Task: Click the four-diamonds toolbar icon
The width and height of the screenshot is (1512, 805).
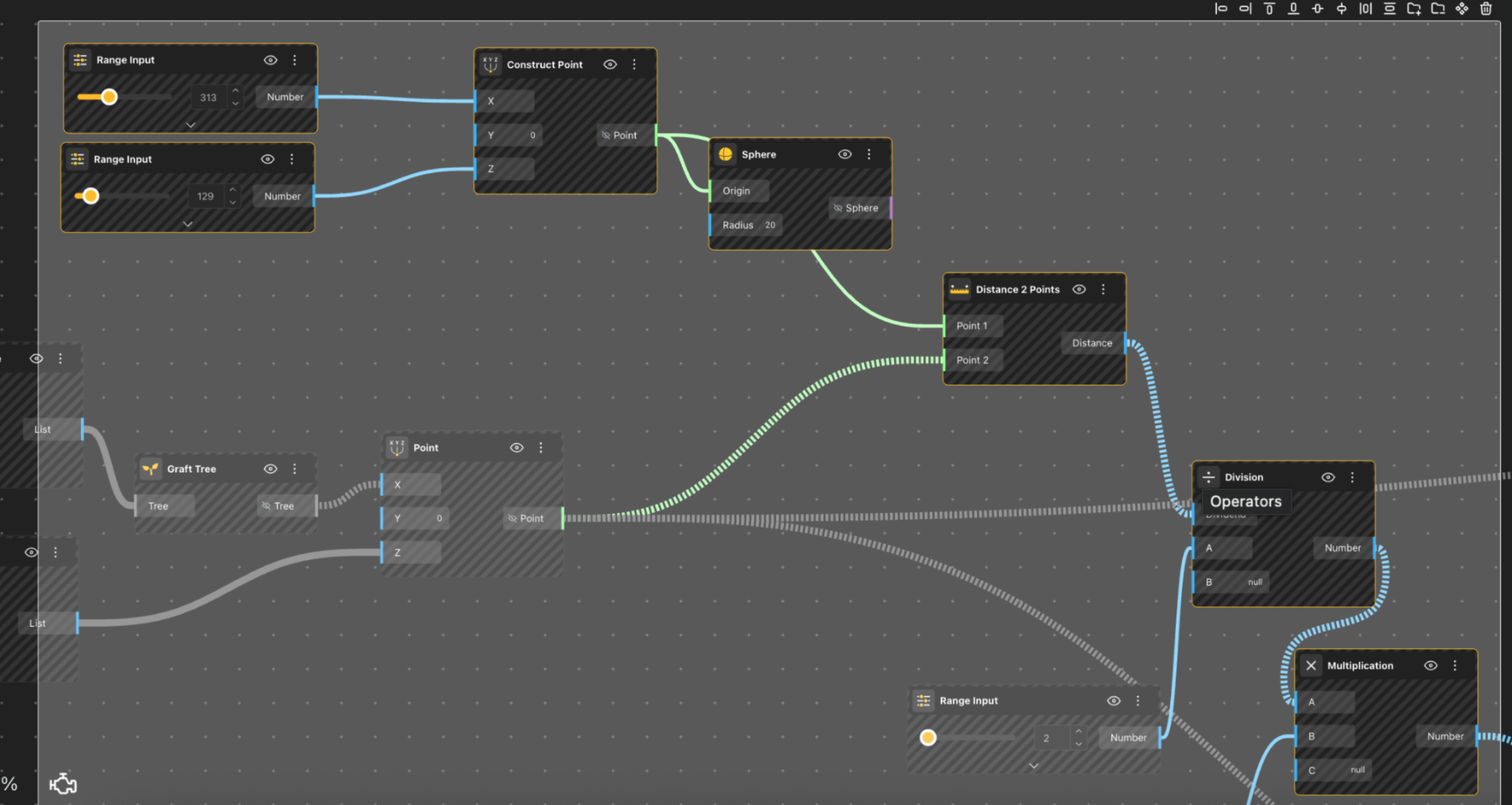Action: pyautogui.click(x=1461, y=9)
